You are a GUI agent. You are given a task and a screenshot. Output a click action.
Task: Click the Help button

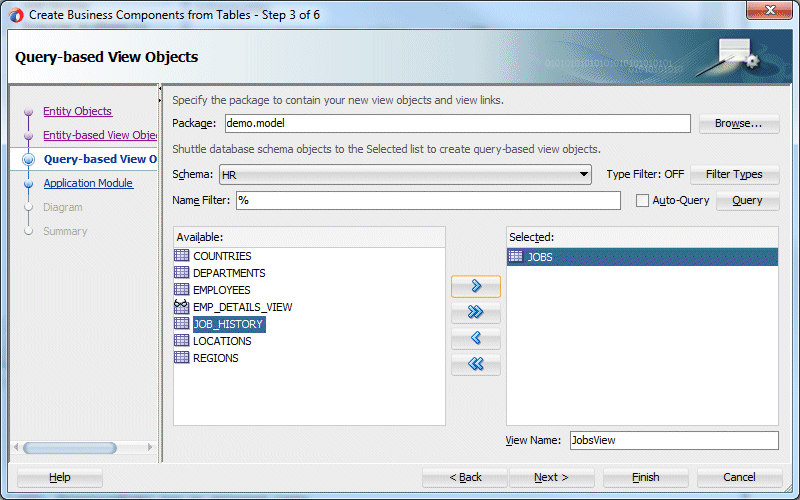60,478
